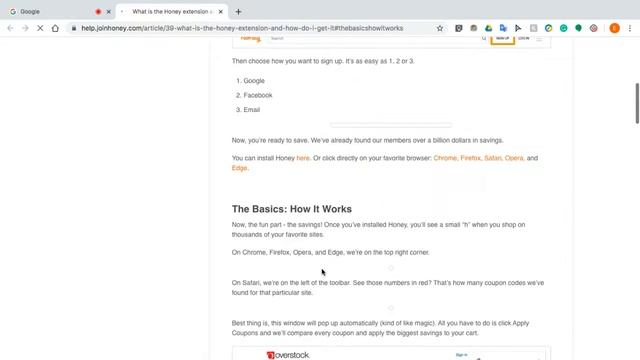640x360 pixels.
Task: Go forward to the next page
Action: 25,28
